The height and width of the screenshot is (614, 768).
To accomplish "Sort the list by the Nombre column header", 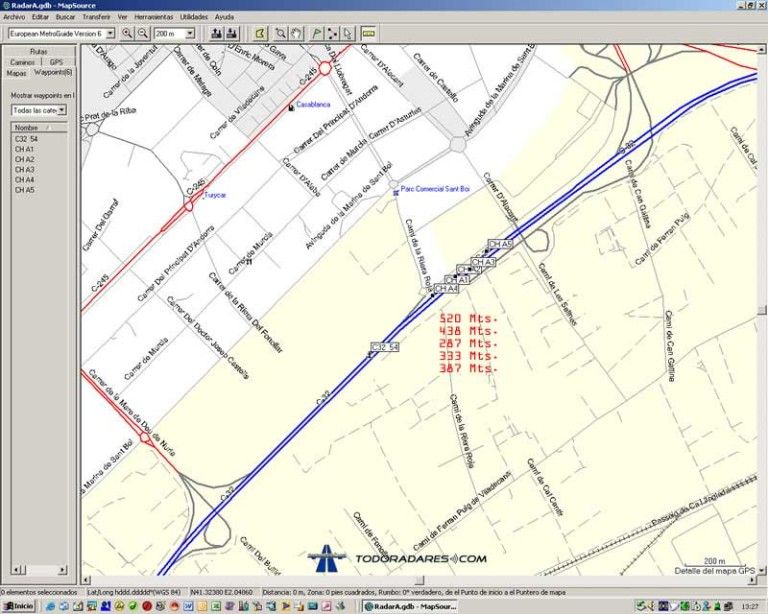I will point(27,128).
